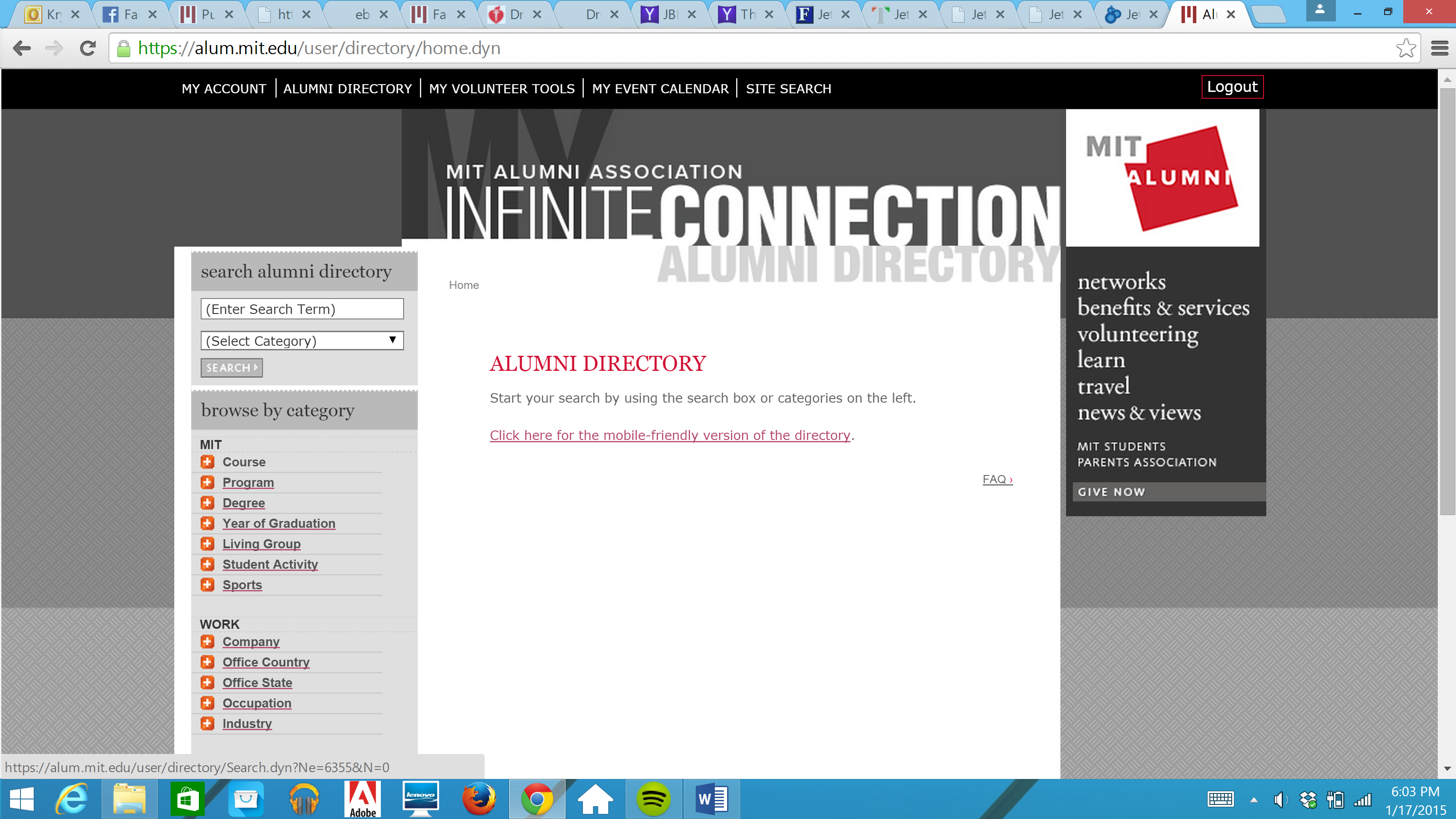Screen dimensions: 1456x819
Task: Reload the page with refresh icon
Action: (x=88, y=48)
